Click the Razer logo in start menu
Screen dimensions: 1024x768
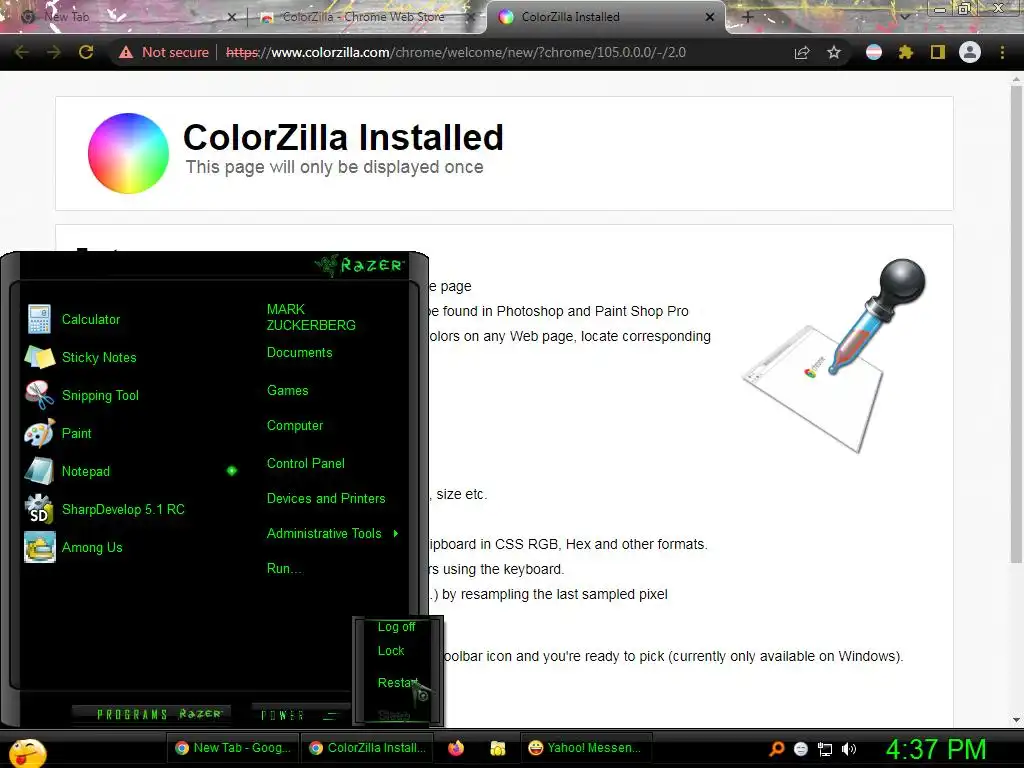pyautogui.click(x=360, y=264)
